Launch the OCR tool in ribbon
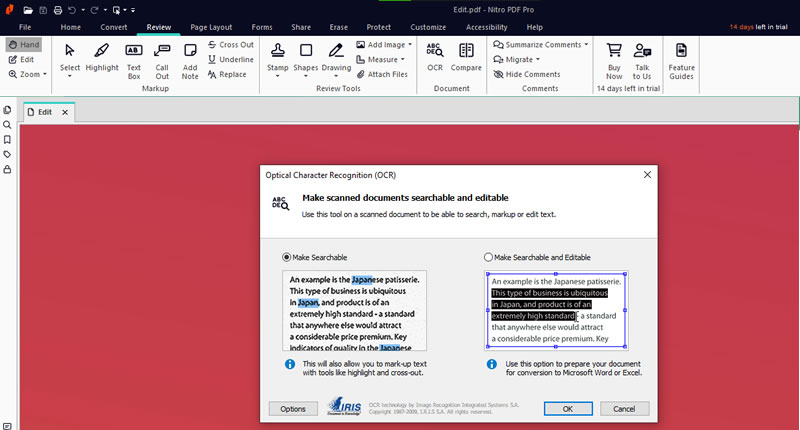This screenshot has width=800, height=430. pyautogui.click(x=435, y=57)
